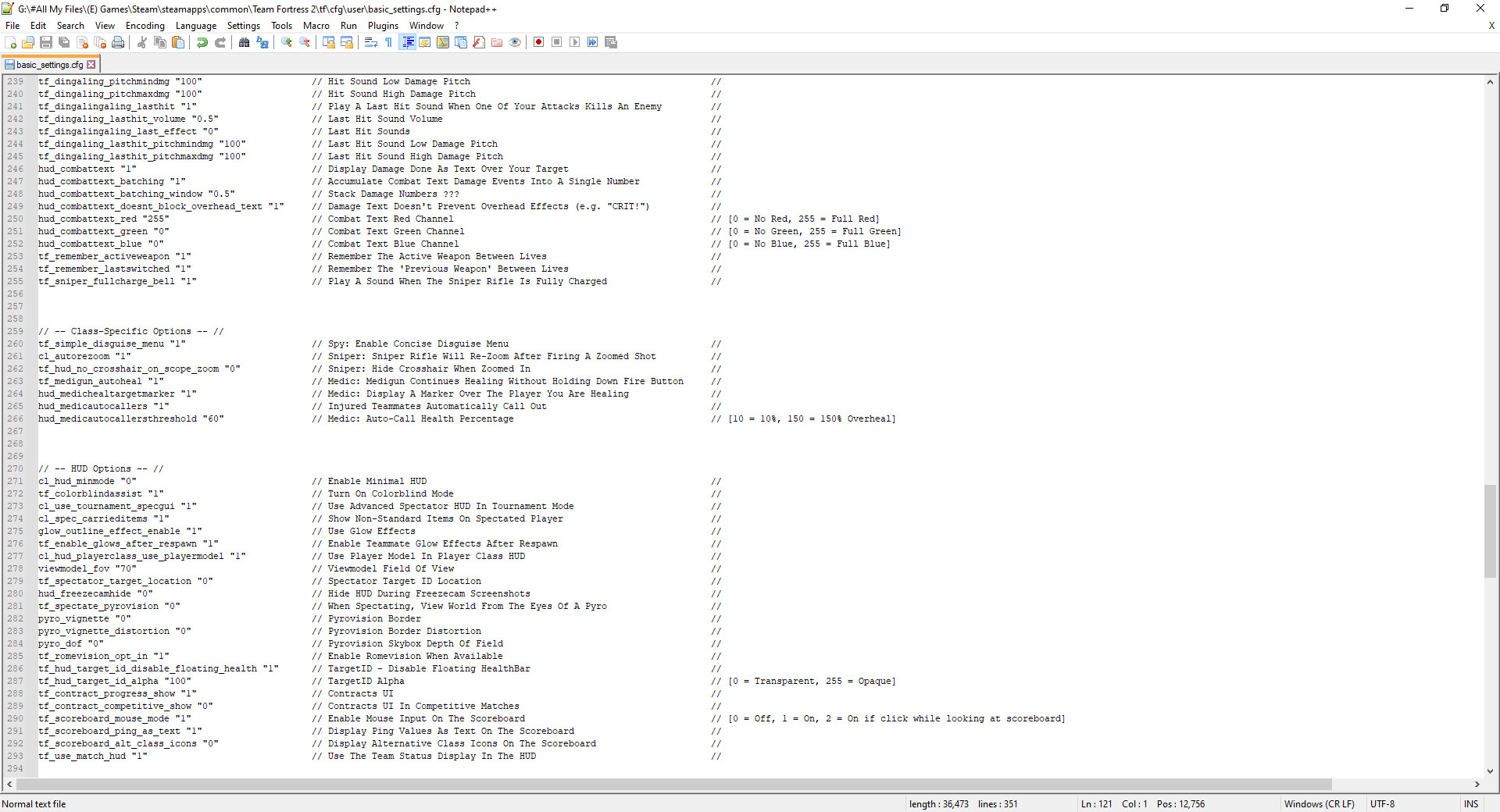The height and width of the screenshot is (812, 1500).
Task: Start recording a macro
Action: point(538,42)
